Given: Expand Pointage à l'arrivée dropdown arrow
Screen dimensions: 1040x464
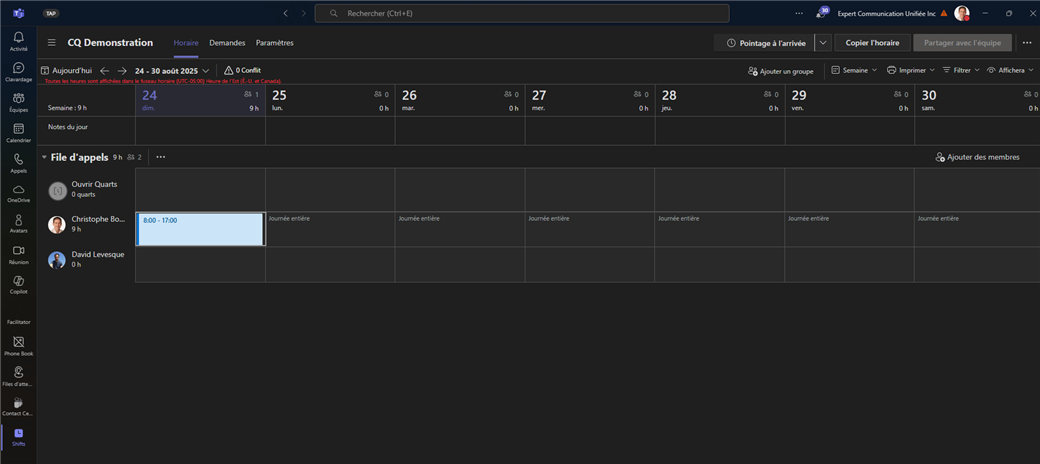Looking at the screenshot, I should pos(822,42).
